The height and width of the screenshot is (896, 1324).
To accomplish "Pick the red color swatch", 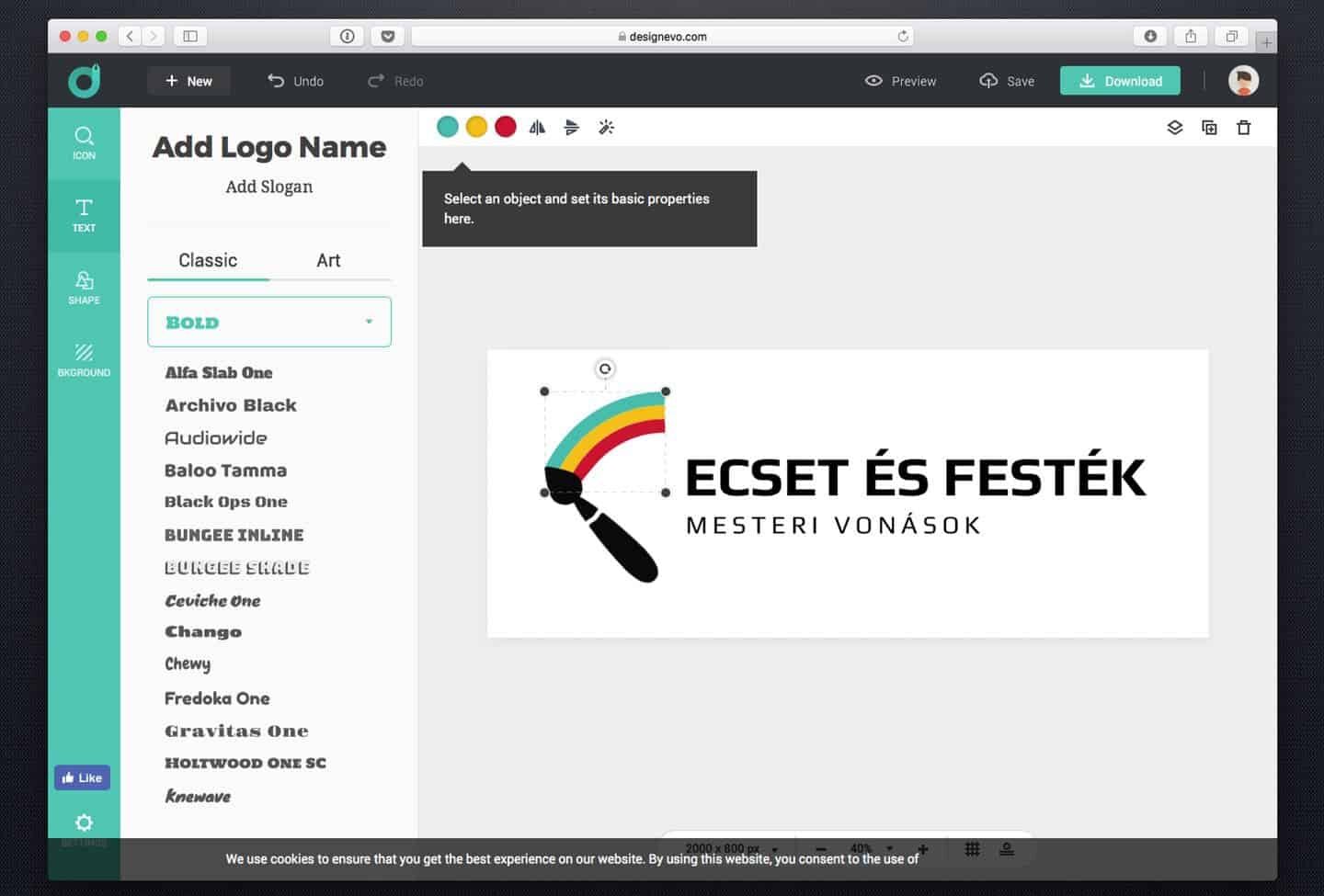I will [x=506, y=127].
